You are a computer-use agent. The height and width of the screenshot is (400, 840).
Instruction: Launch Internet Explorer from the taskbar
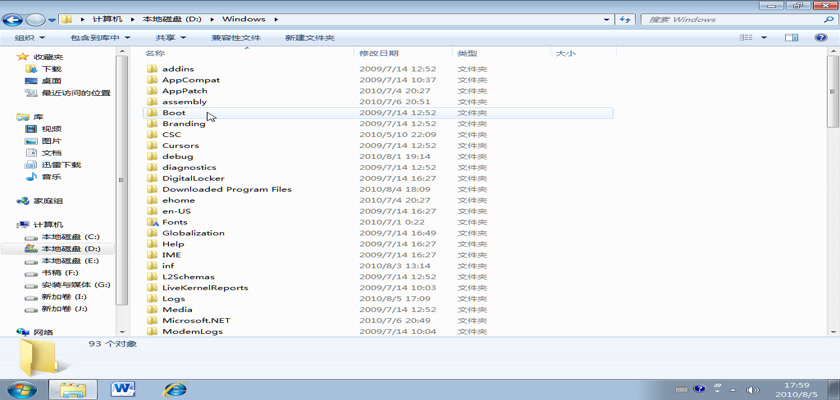[176, 388]
